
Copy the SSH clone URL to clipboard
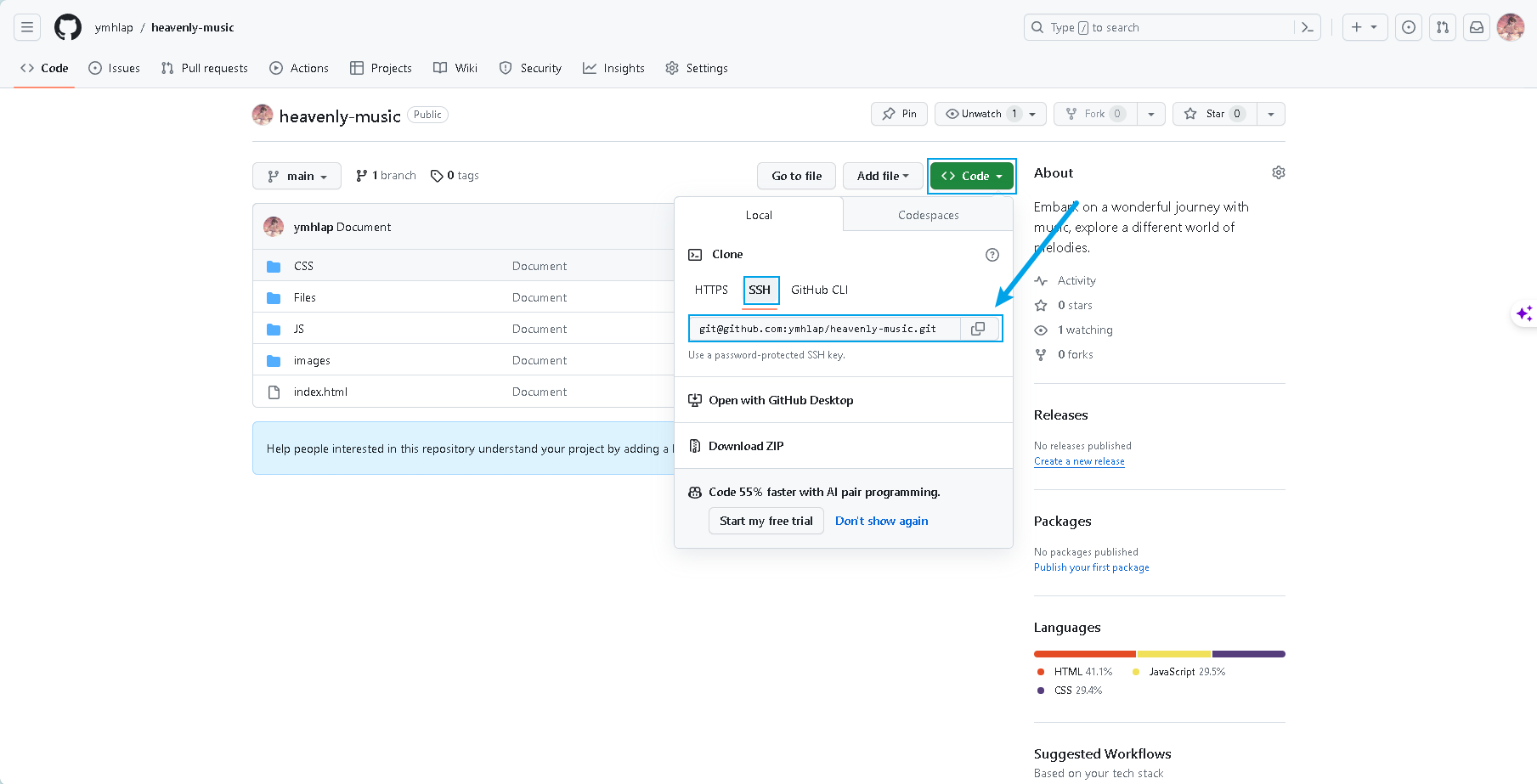[x=978, y=329]
